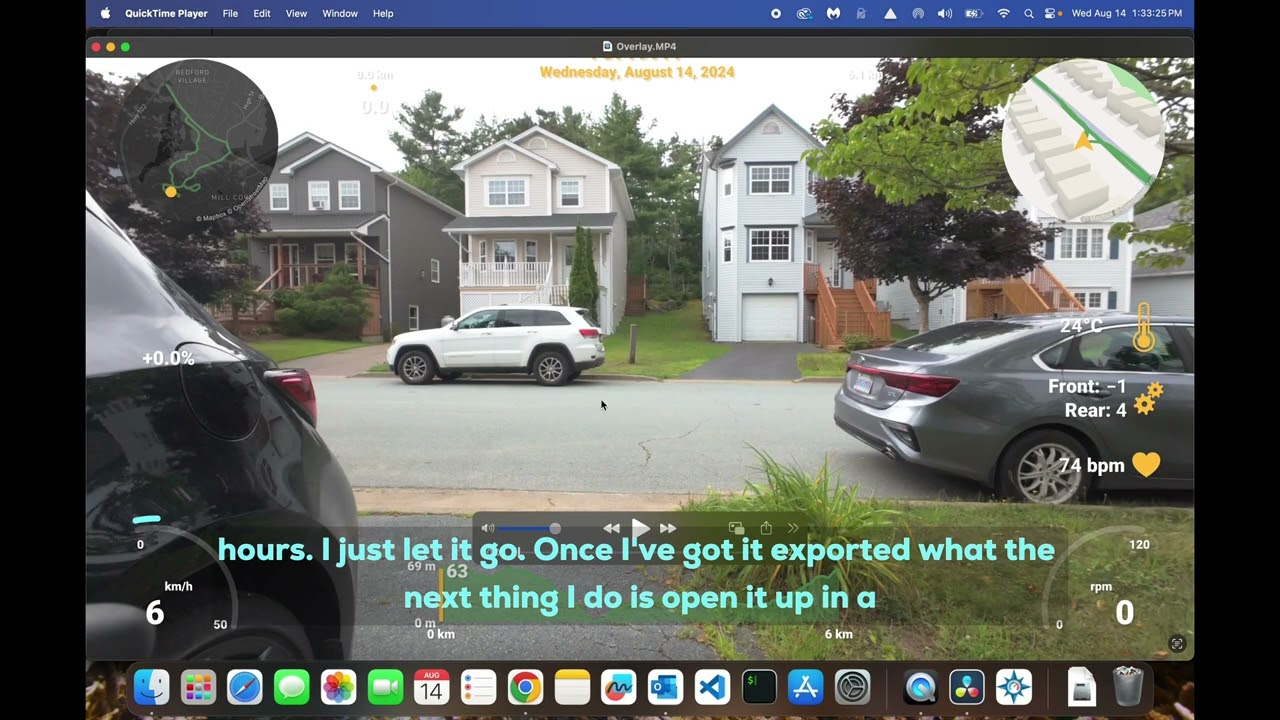The width and height of the screenshot is (1280, 720).
Task: Open Finder from the Dock
Action: (x=152, y=687)
